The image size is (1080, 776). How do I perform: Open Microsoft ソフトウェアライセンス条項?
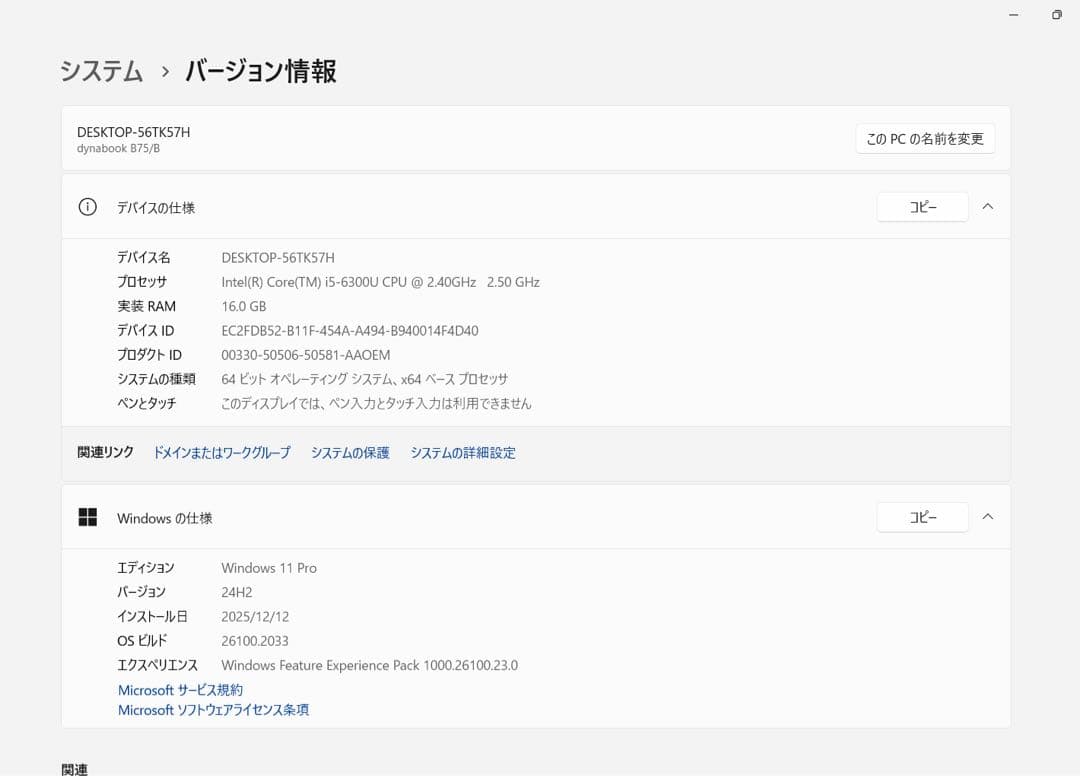pos(213,710)
